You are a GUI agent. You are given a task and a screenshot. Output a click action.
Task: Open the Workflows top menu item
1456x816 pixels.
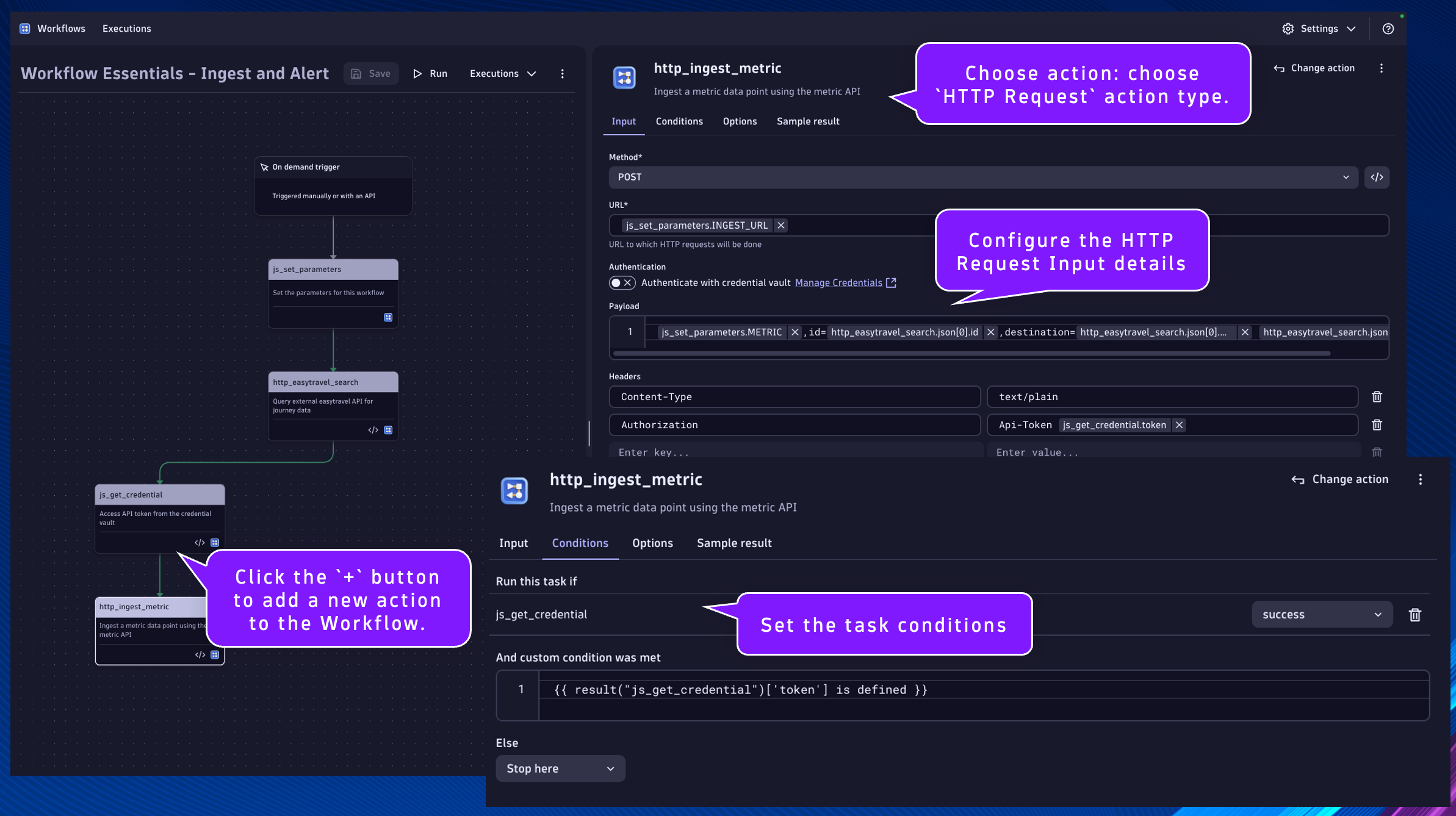(61, 29)
